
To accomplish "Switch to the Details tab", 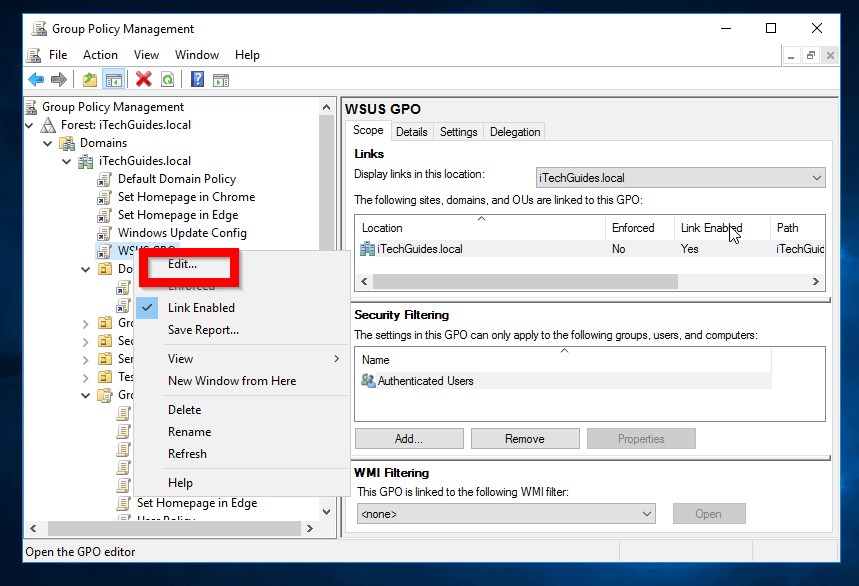I will tap(411, 132).
